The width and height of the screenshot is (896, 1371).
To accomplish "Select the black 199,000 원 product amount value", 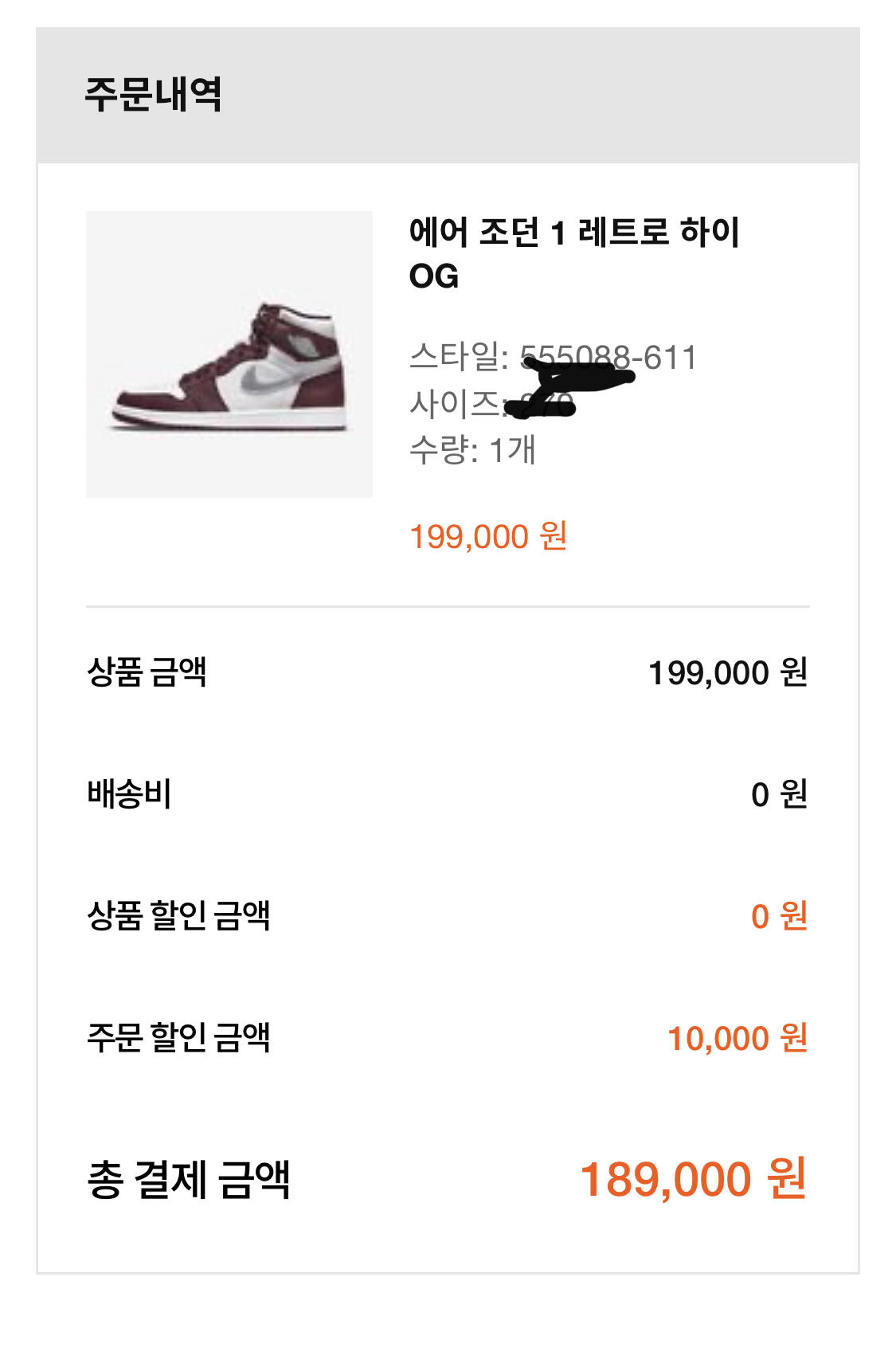I will coord(728,672).
